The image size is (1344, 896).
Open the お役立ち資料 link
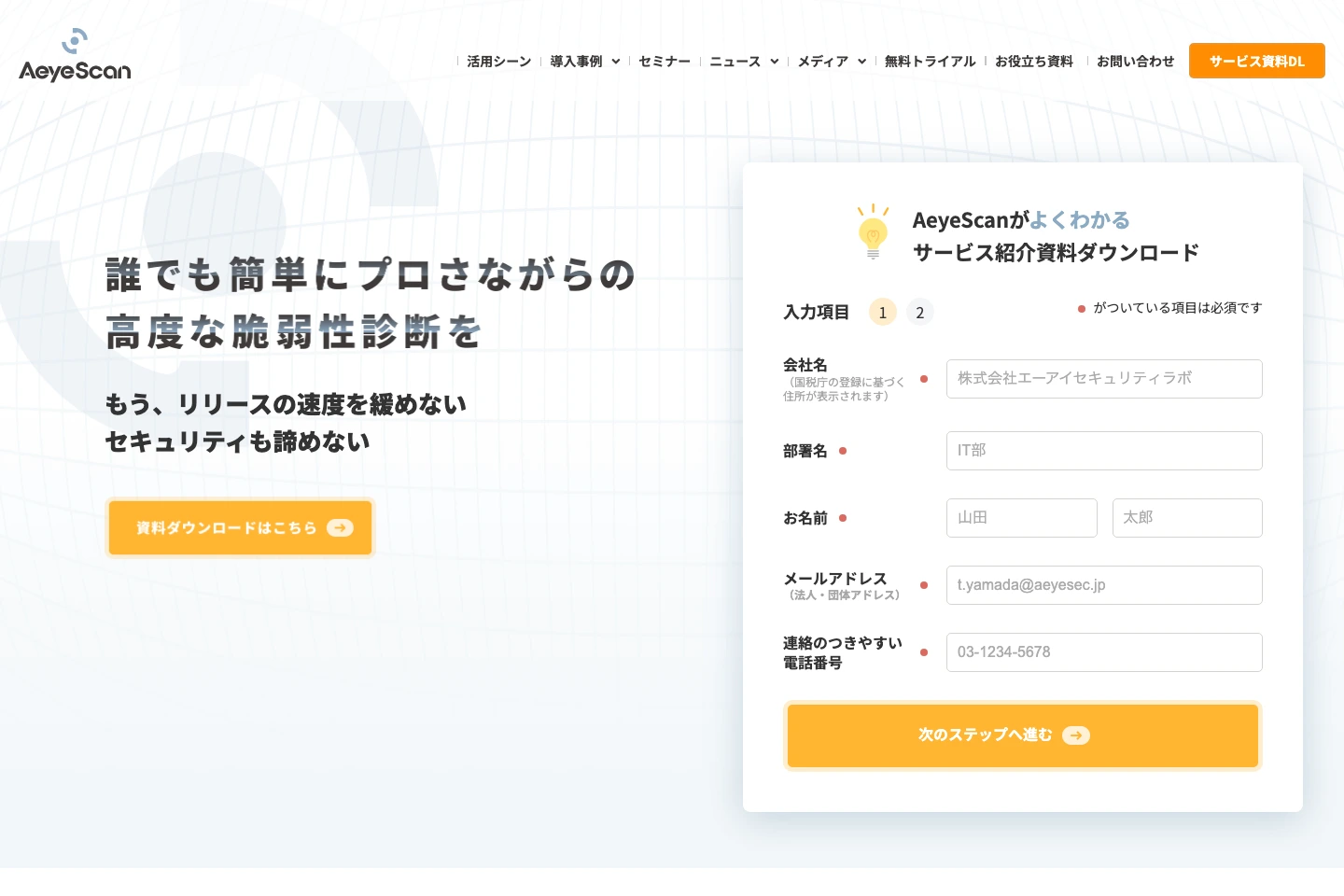click(1034, 62)
